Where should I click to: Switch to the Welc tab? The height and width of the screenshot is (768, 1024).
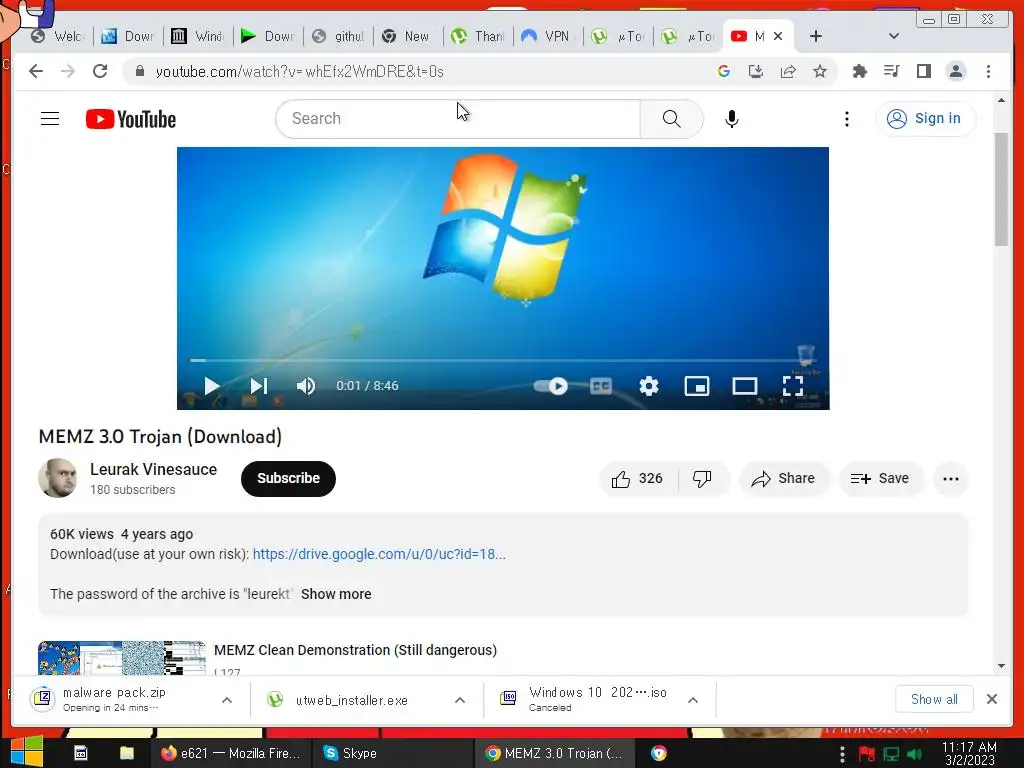click(59, 36)
